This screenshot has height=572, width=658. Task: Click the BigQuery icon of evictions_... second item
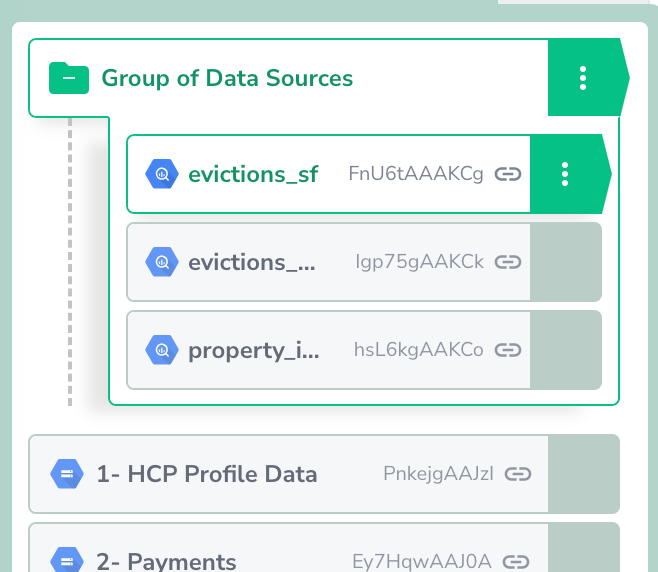coord(160,262)
